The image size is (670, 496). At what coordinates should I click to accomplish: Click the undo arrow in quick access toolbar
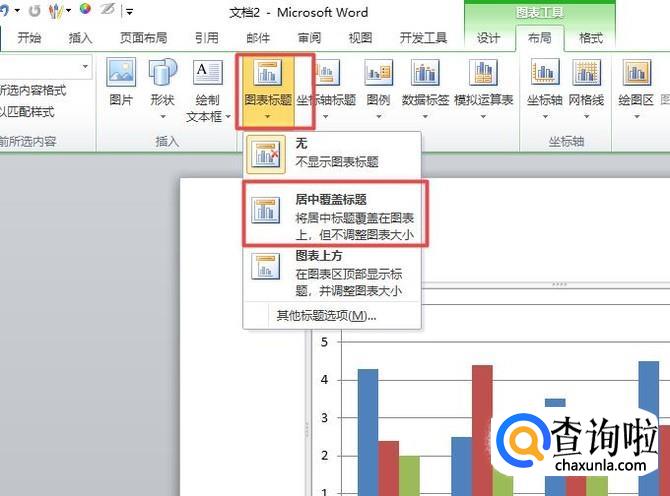pyautogui.click(x=4, y=10)
